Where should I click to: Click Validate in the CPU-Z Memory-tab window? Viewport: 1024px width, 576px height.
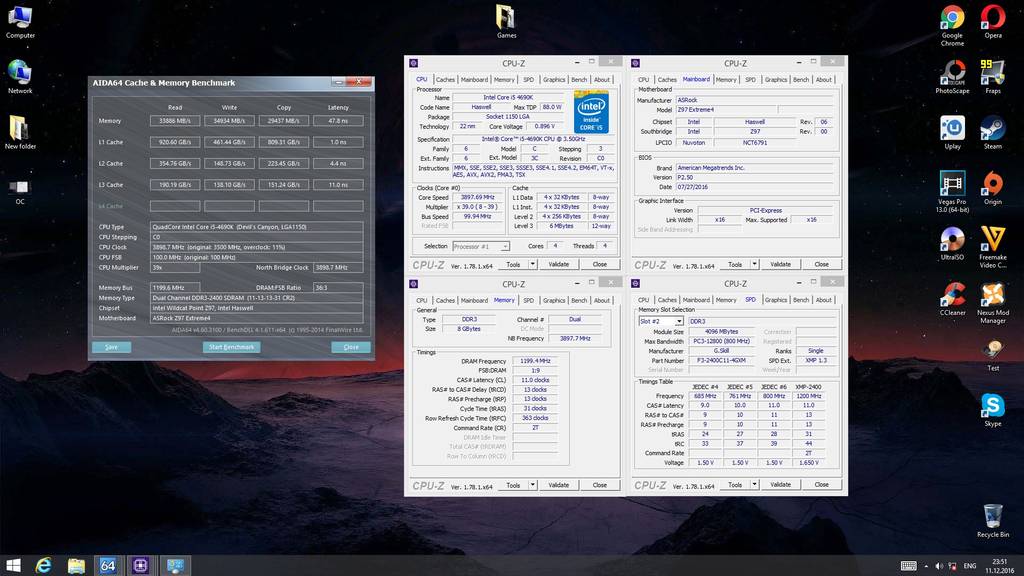coord(558,485)
